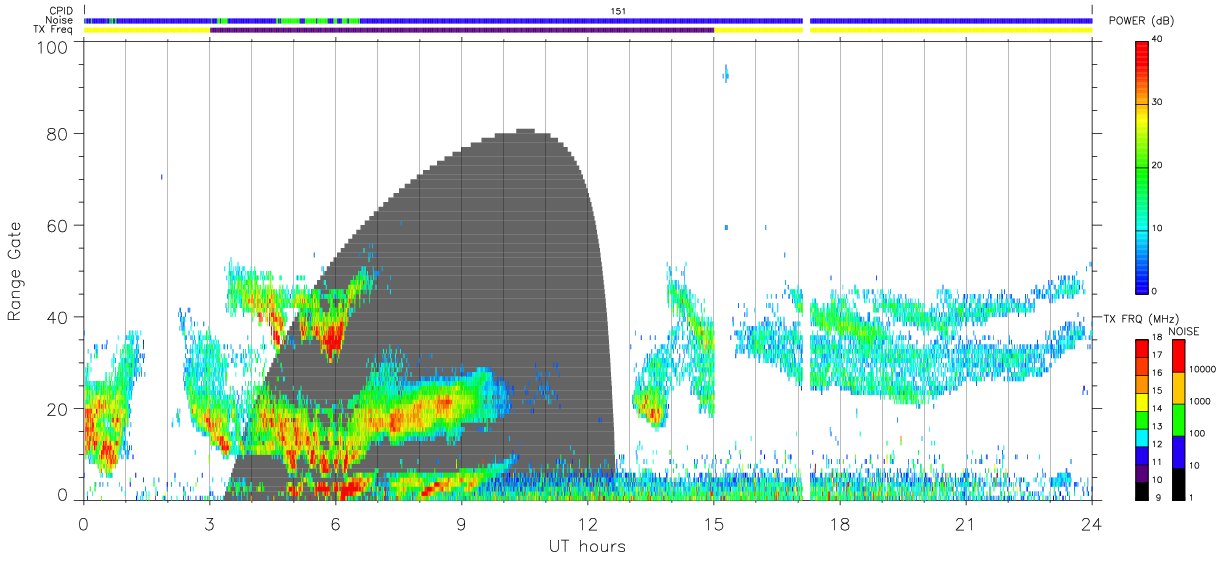Click the 60 tick on Range Gate axis
Screen dimensions: 1228x567
59,225
